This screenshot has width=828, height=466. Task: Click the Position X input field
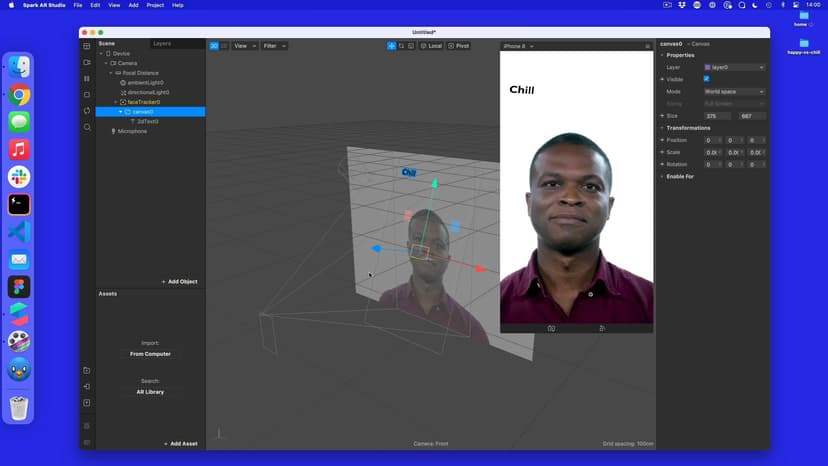click(713, 140)
